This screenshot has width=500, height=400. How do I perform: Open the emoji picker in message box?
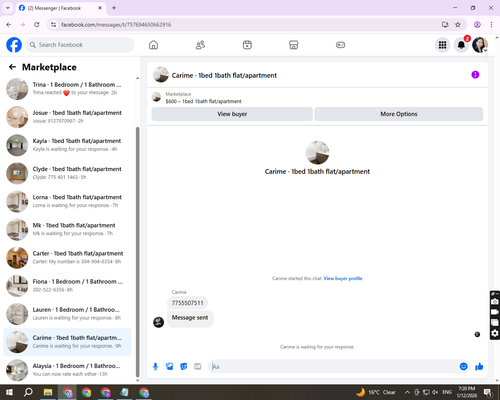463,367
